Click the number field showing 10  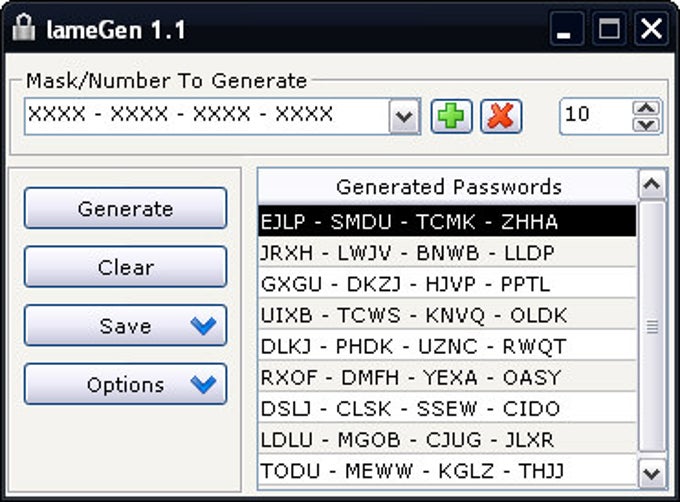coord(596,116)
